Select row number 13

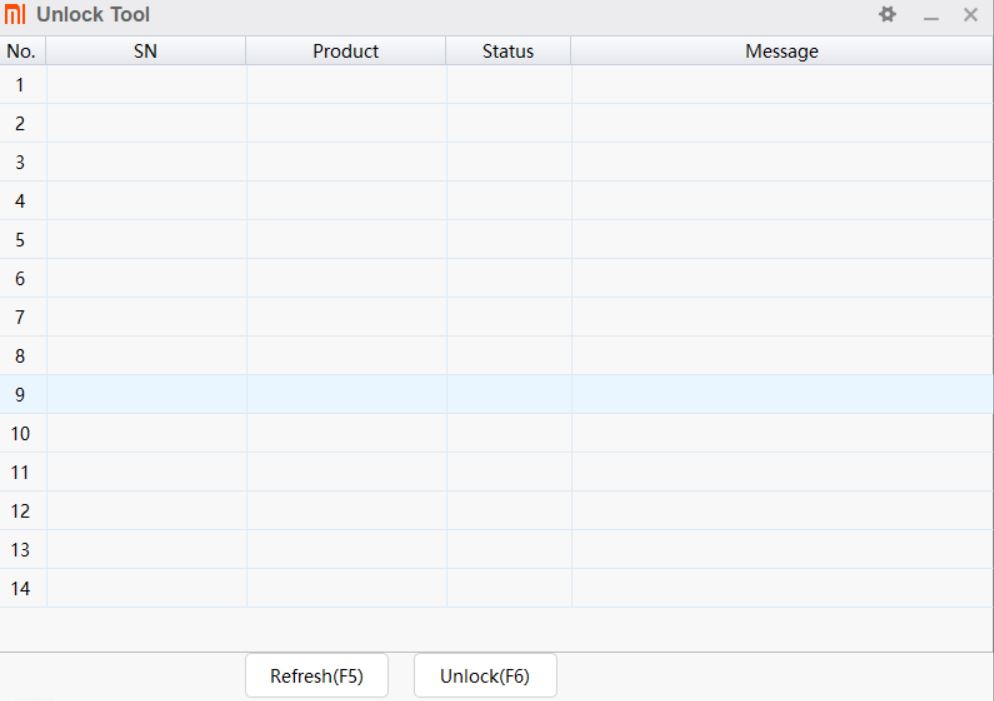click(496, 550)
